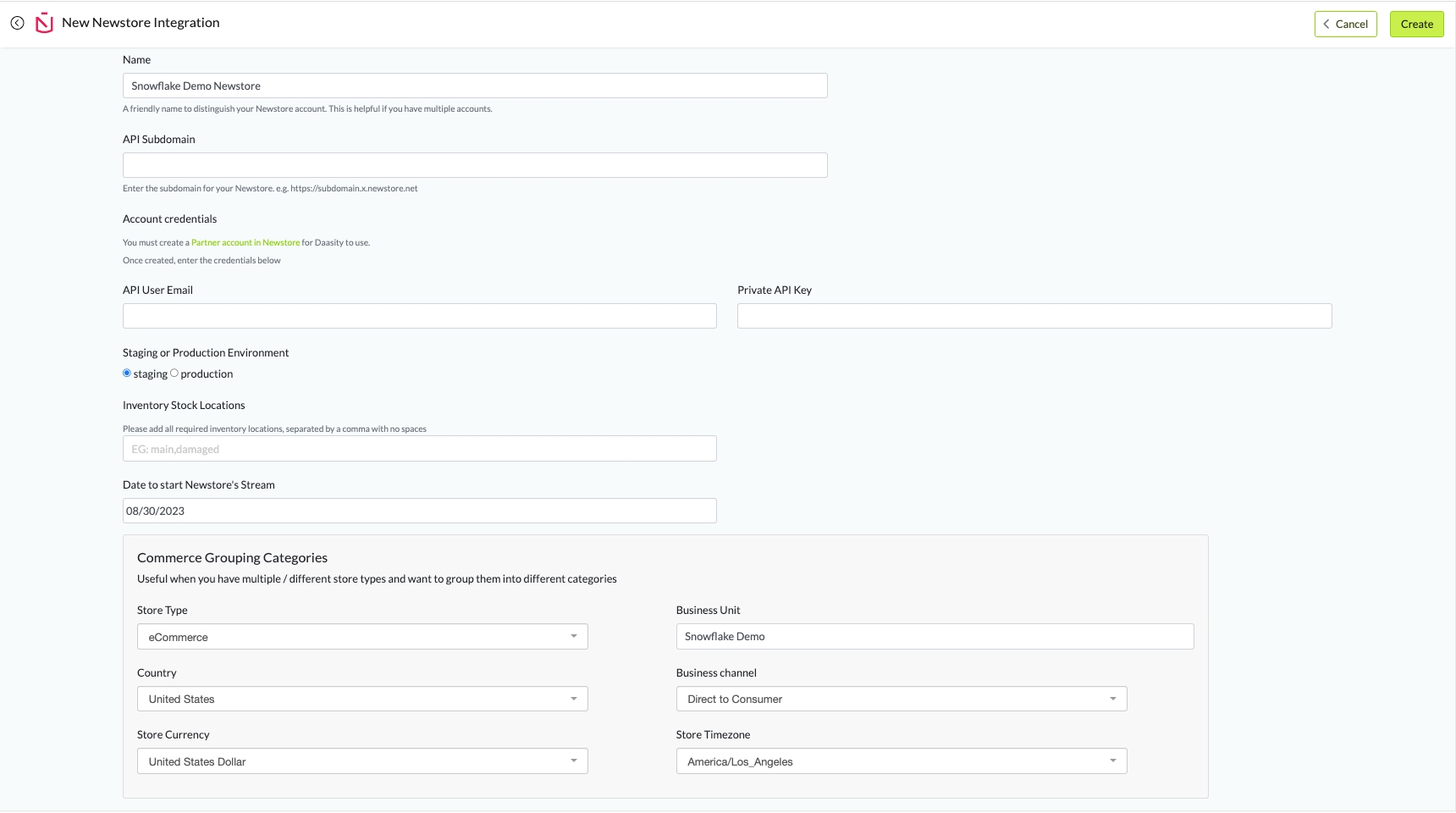Click into the API User Email field
Viewport: 1456px width, 813px height.
click(419, 316)
